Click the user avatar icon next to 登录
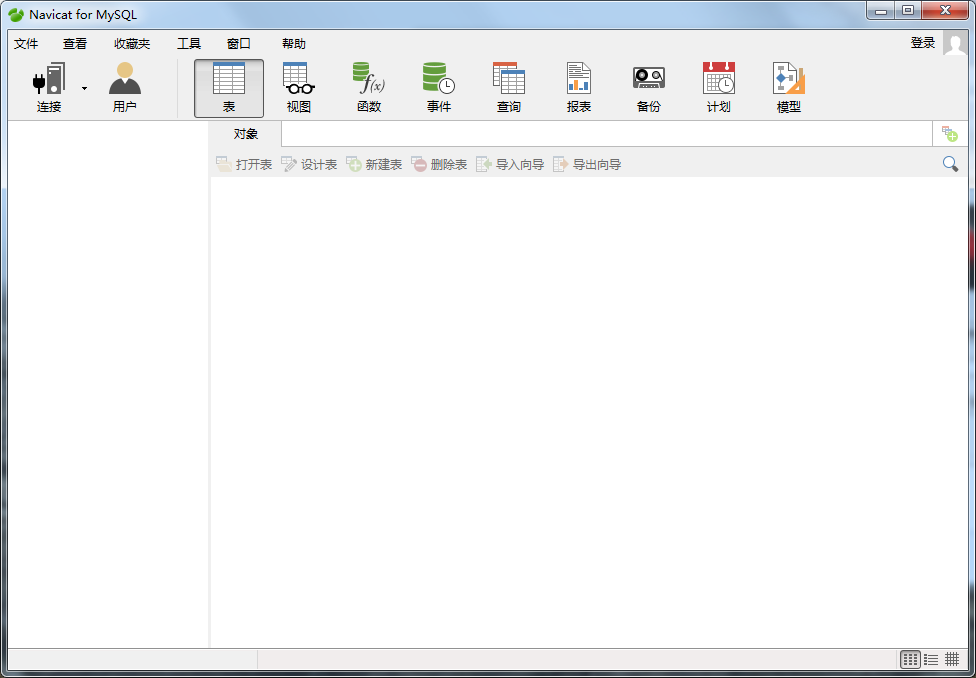 pos(955,44)
